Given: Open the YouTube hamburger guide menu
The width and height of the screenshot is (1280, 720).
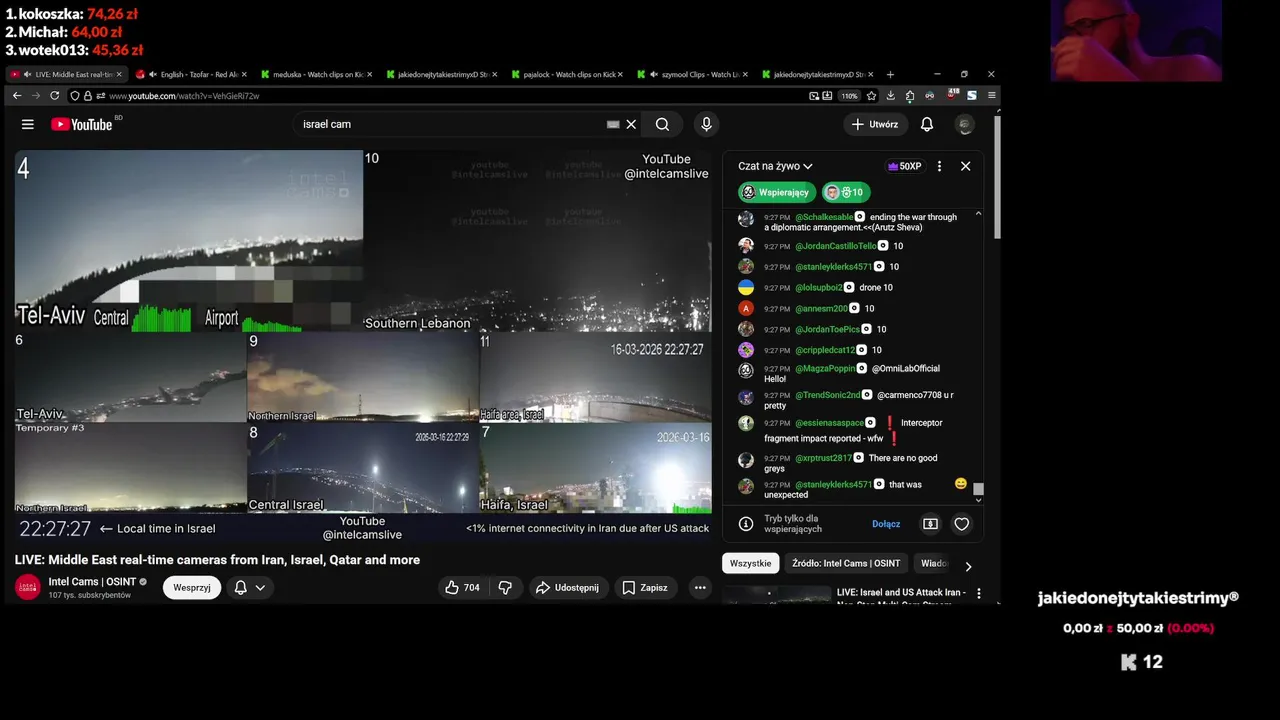Looking at the screenshot, I should pyautogui.click(x=28, y=124).
